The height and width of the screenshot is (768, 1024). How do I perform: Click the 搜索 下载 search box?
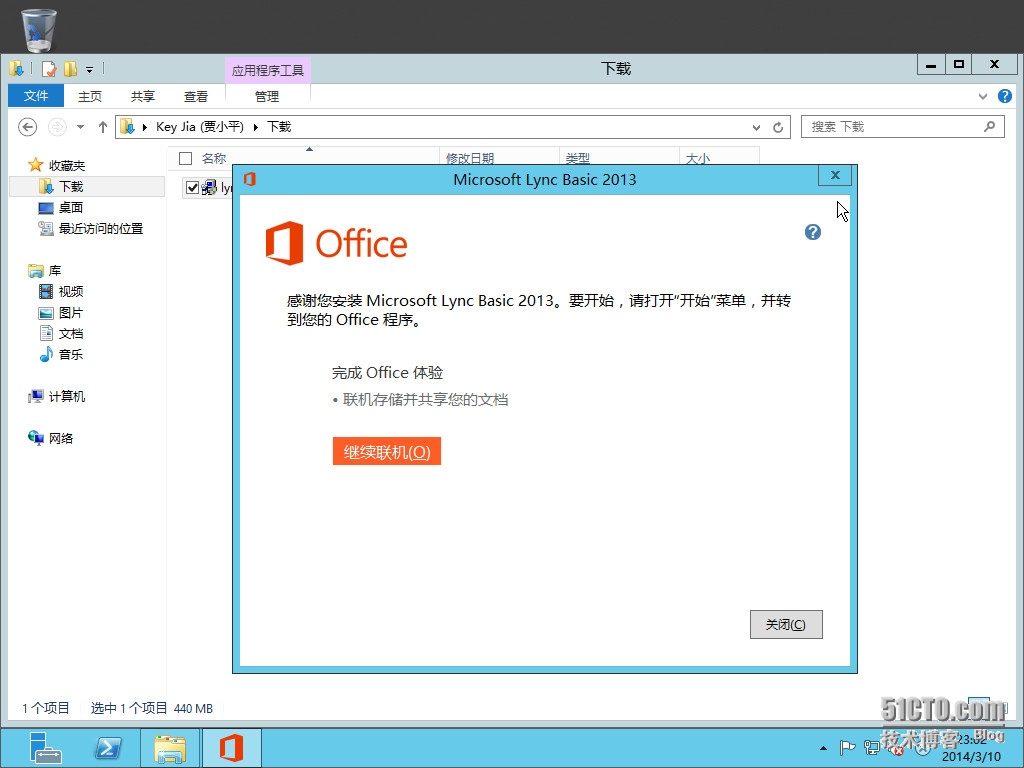click(903, 127)
